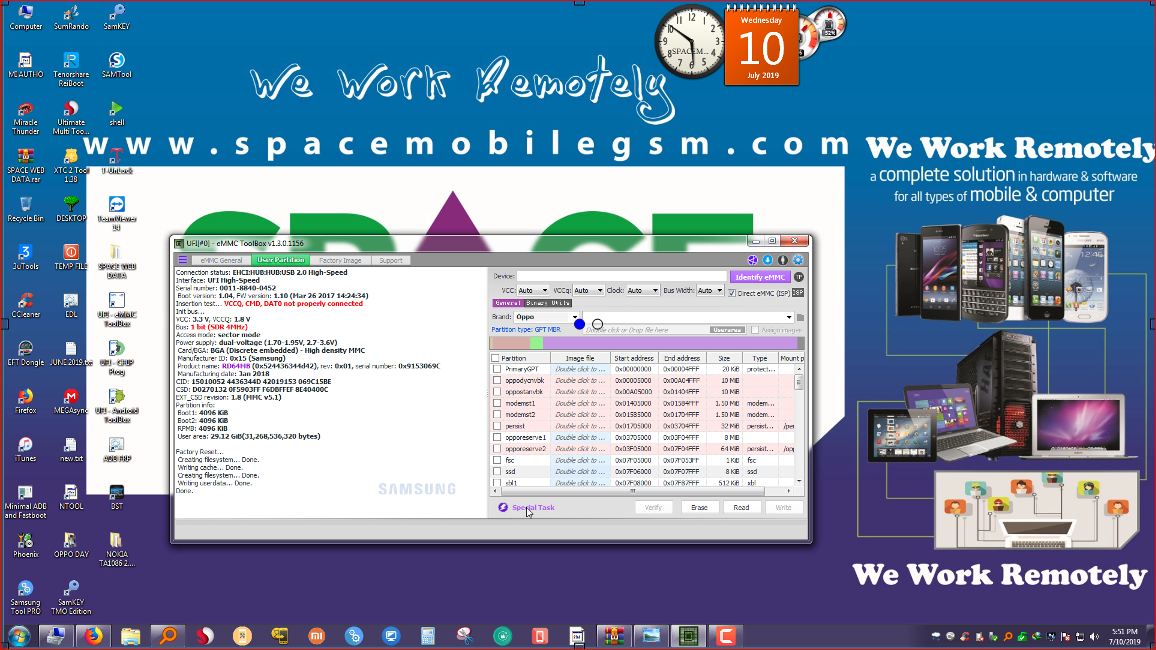Click the Device input field
The width and height of the screenshot is (1156, 650).
(621, 276)
